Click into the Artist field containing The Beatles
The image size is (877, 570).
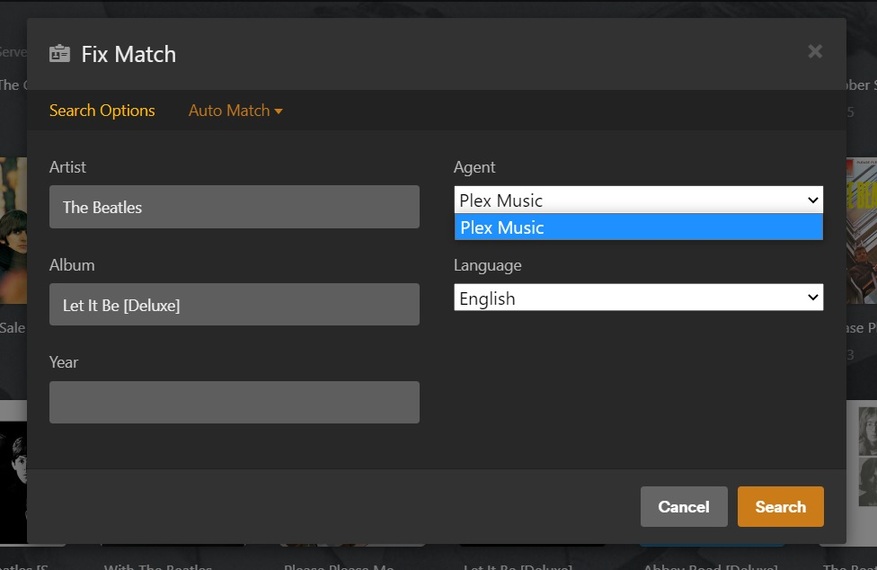pos(234,207)
